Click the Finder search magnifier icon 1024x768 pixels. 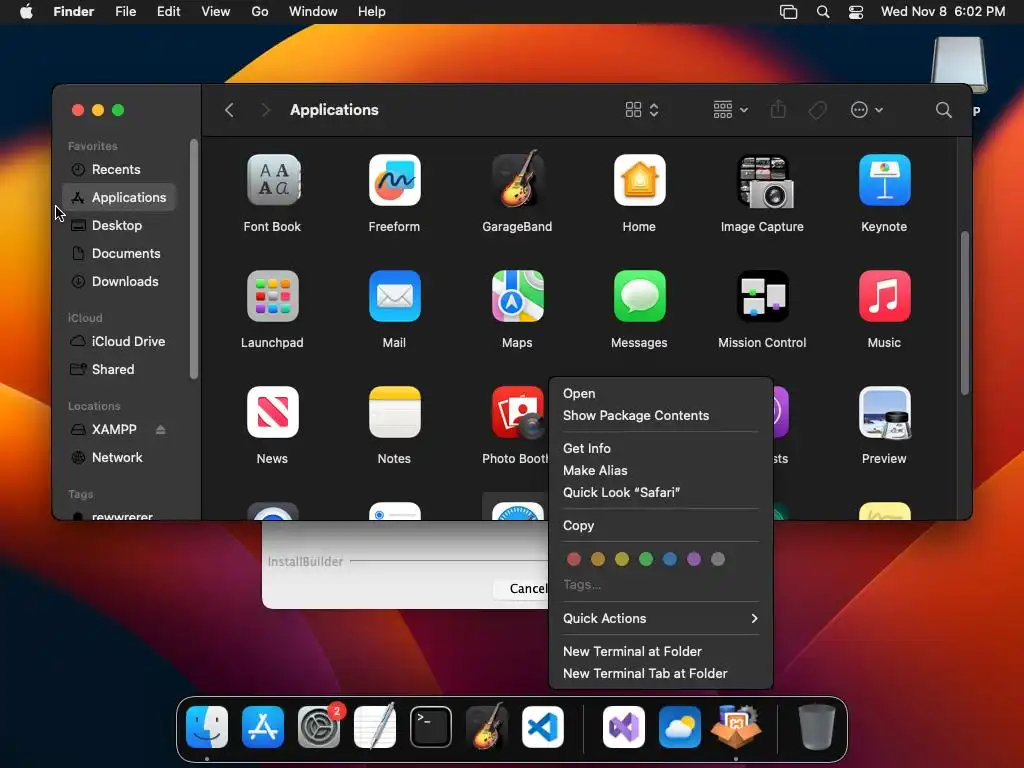click(x=943, y=110)
